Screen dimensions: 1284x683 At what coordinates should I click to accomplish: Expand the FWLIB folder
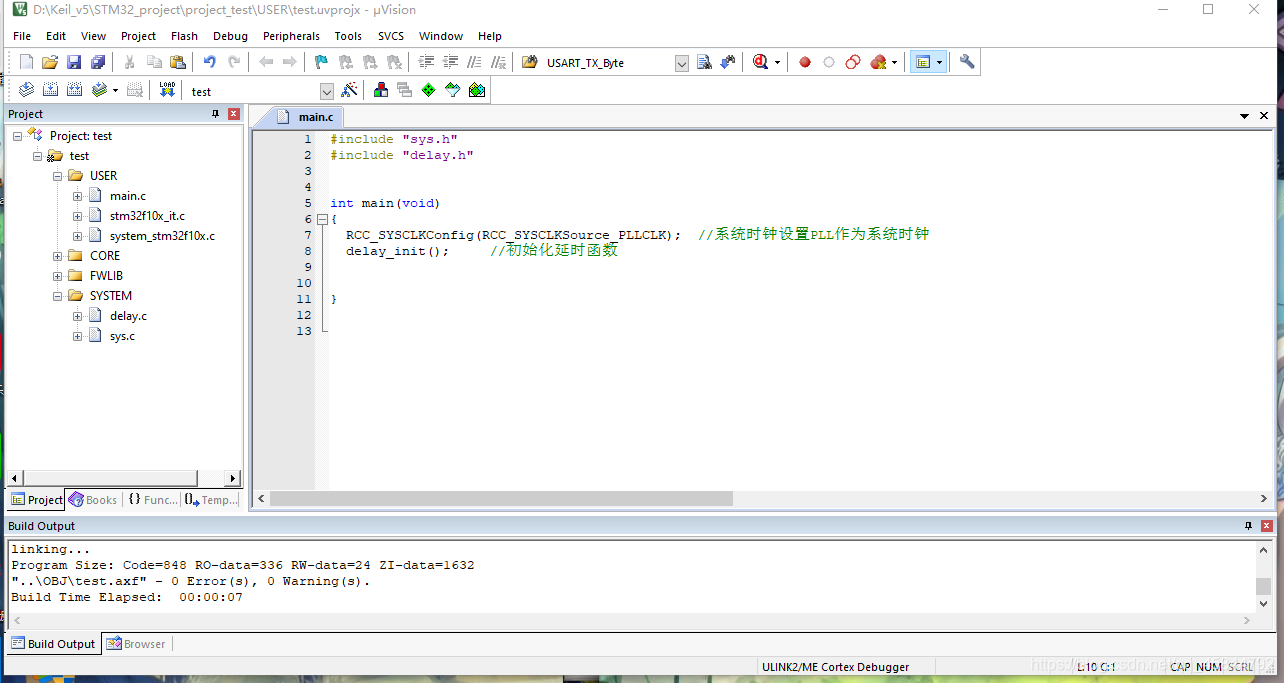click(x=58, y=276)
